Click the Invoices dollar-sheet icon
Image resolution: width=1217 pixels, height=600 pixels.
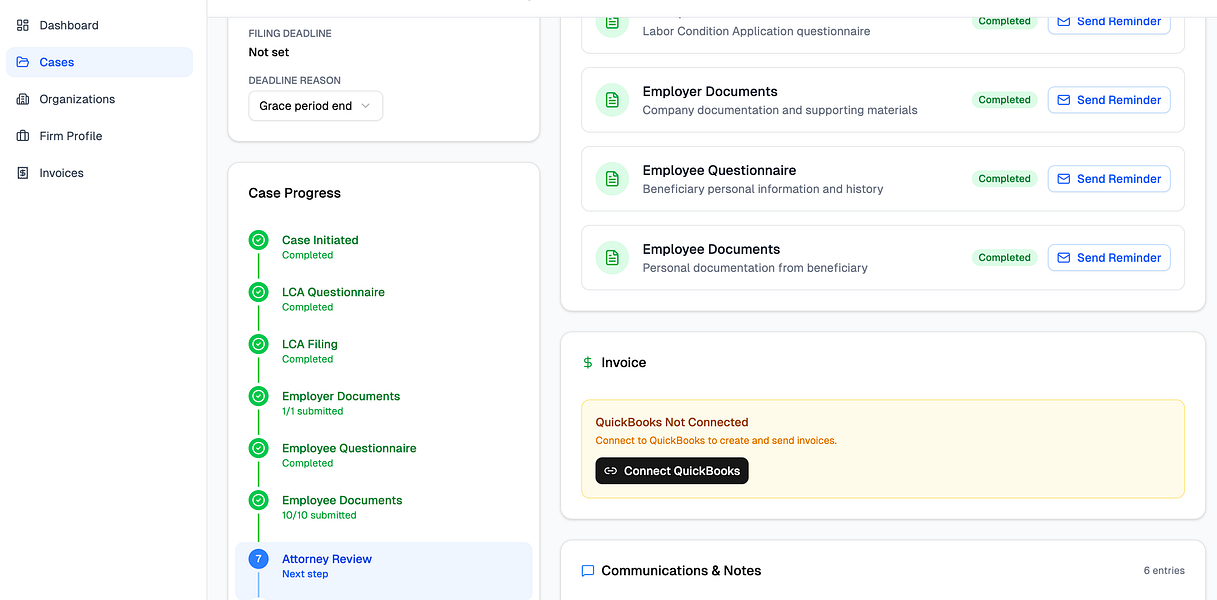click(23, 173)
